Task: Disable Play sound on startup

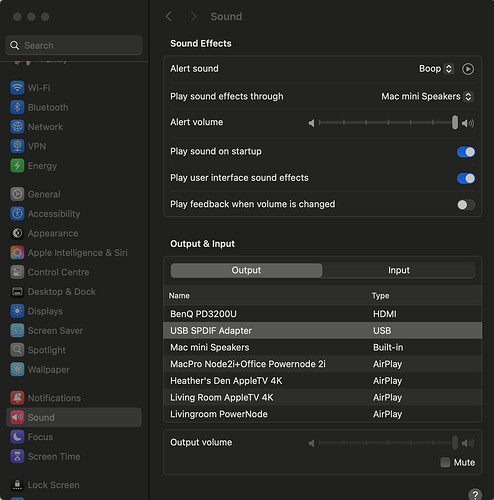Action: (466, 152)
